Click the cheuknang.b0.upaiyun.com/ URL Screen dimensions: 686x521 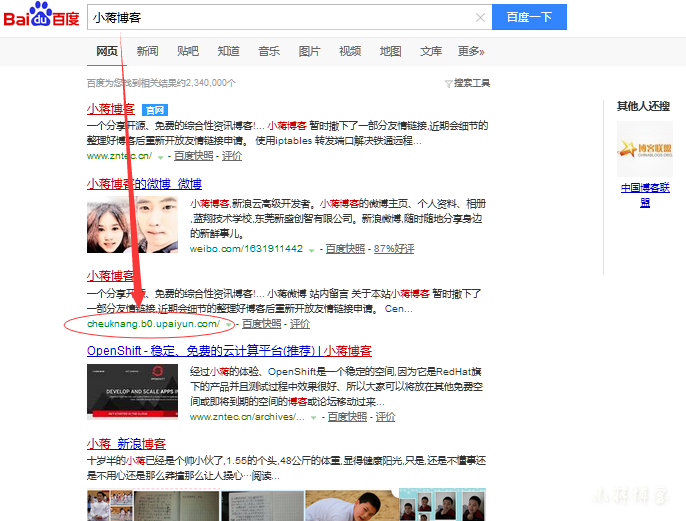point(154,324)
